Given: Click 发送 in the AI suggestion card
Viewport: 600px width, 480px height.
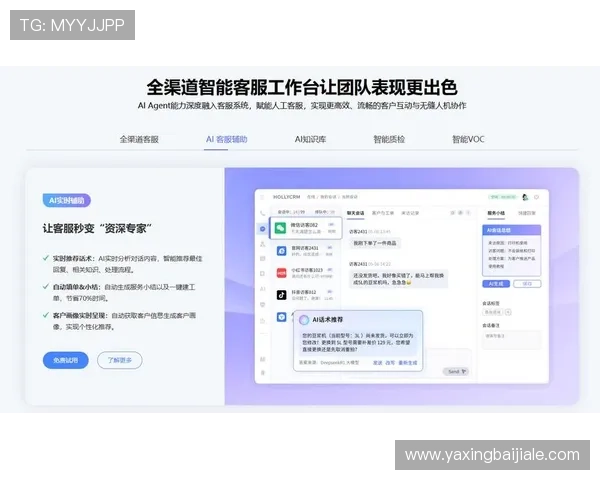Looking at the screenshot, I should (378, 362).
